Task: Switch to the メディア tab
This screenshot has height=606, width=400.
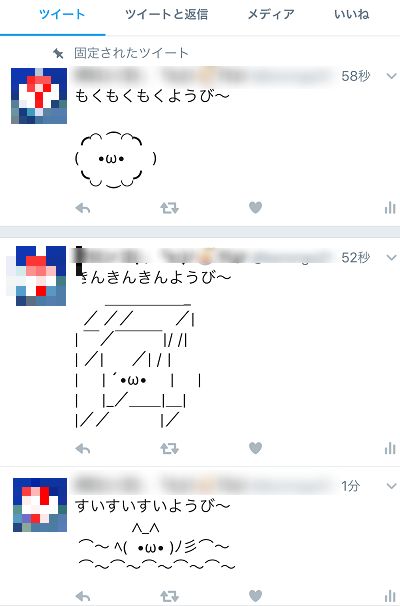Action: [271, 15]
